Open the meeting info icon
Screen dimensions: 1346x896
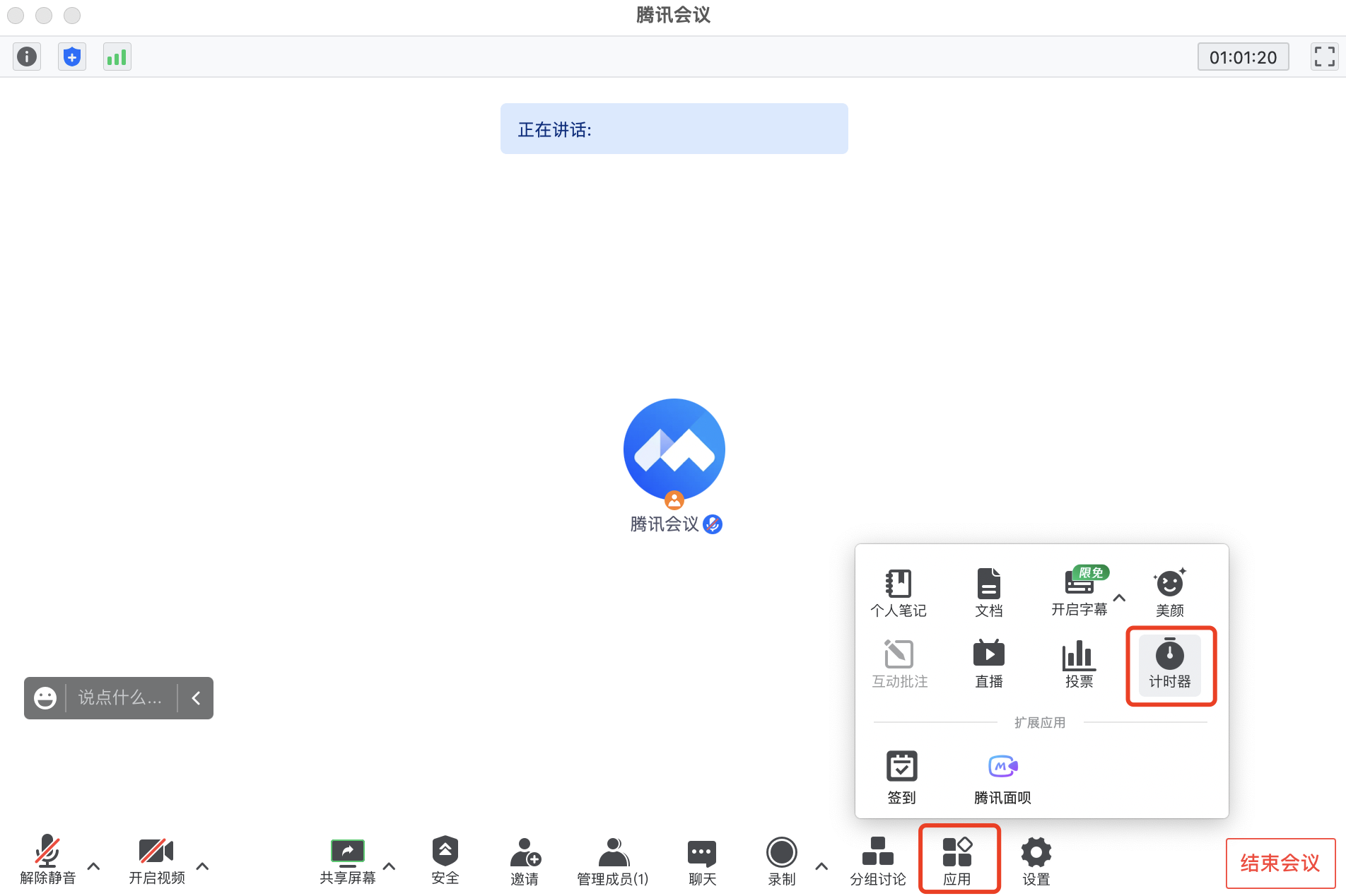pos(27,57)
